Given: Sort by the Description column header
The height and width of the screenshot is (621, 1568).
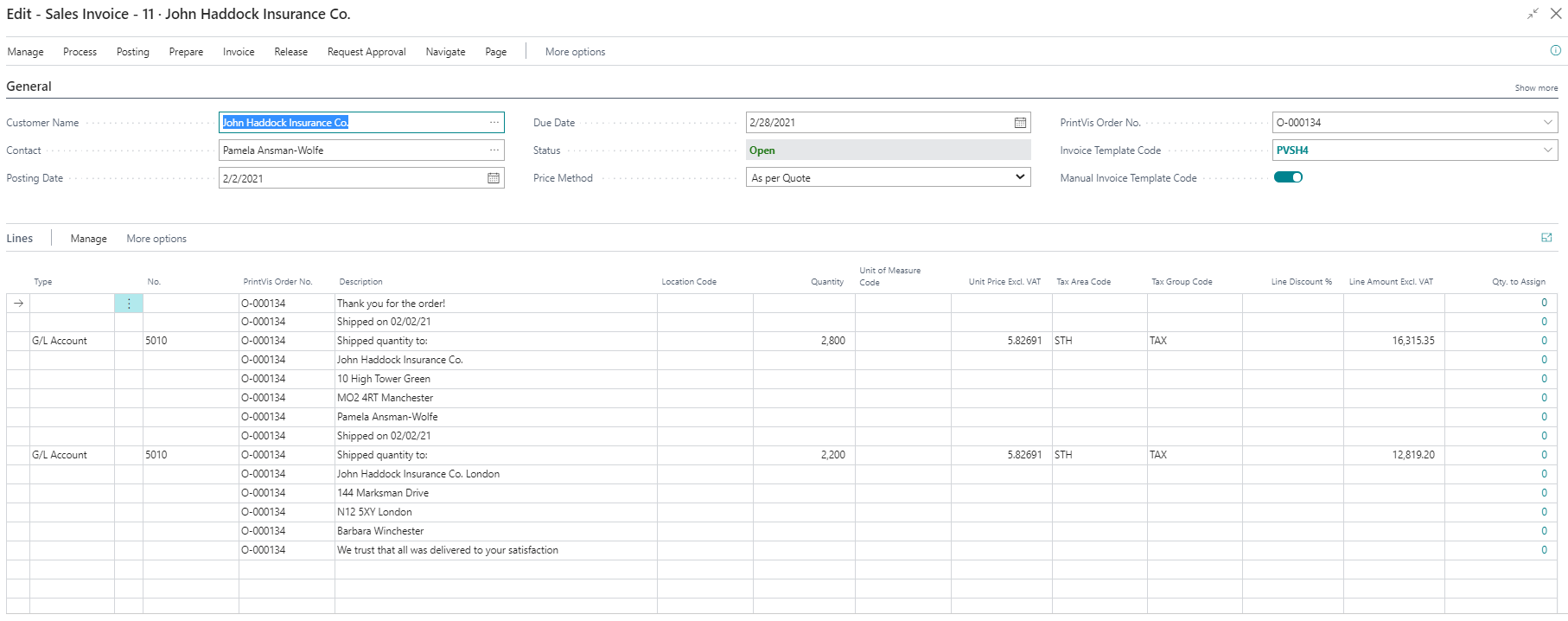Looking at the screenshot, I should [360, 282].
